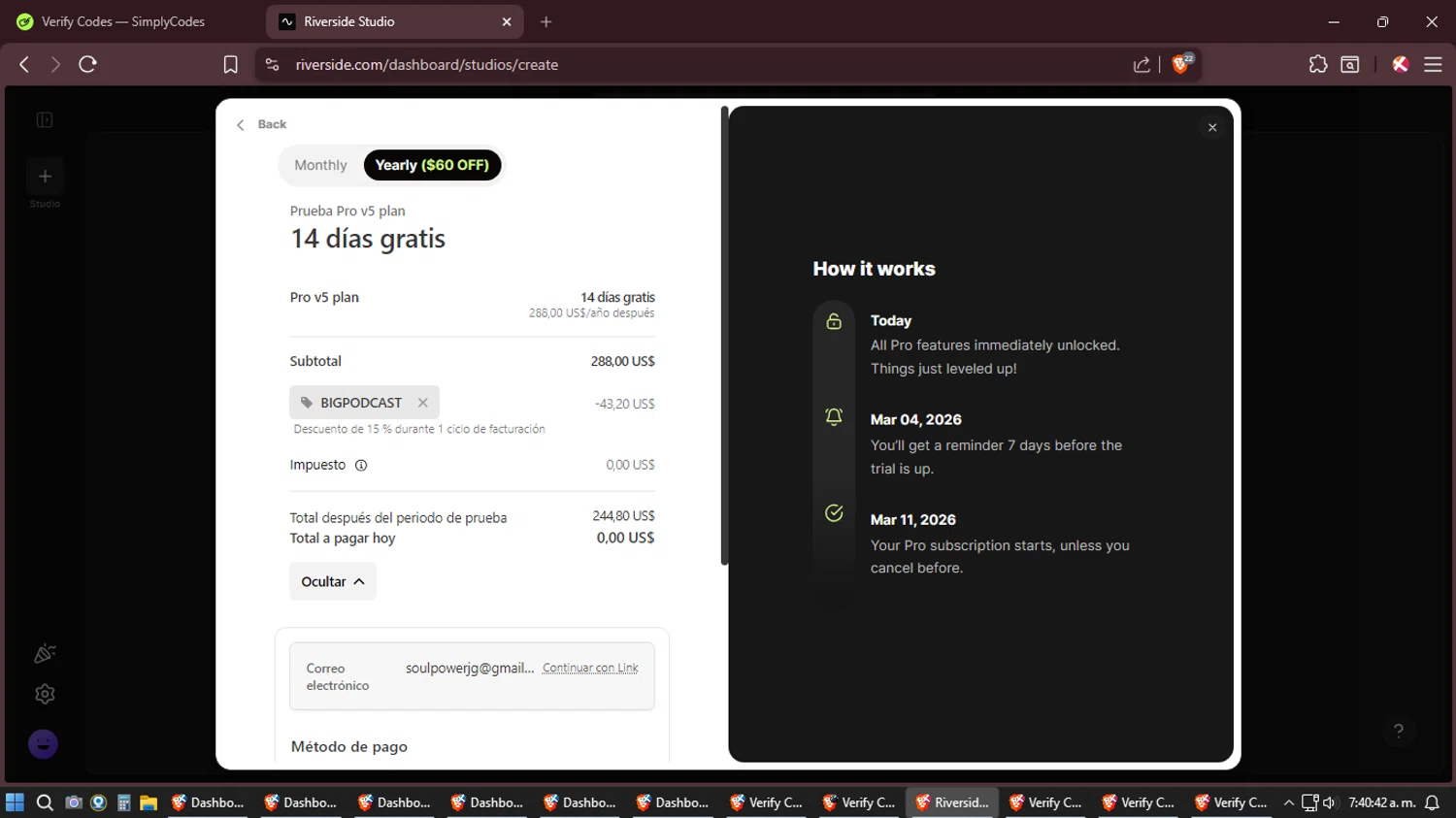Screen dimensions: 1456x818
Task: Bookmark this page
Action: pyautogui.click(x=231, y=65)
